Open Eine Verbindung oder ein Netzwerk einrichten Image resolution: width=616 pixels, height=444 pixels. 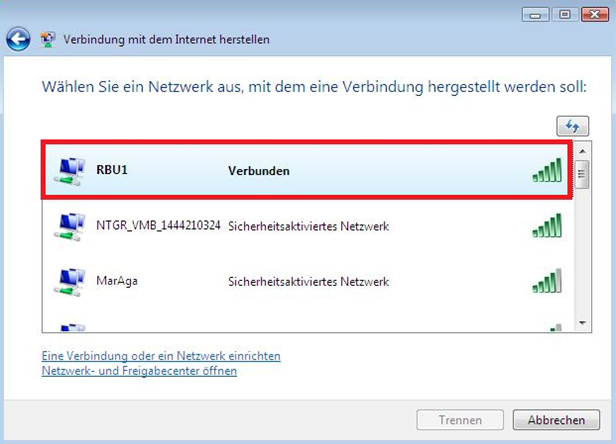pos(161,356)
